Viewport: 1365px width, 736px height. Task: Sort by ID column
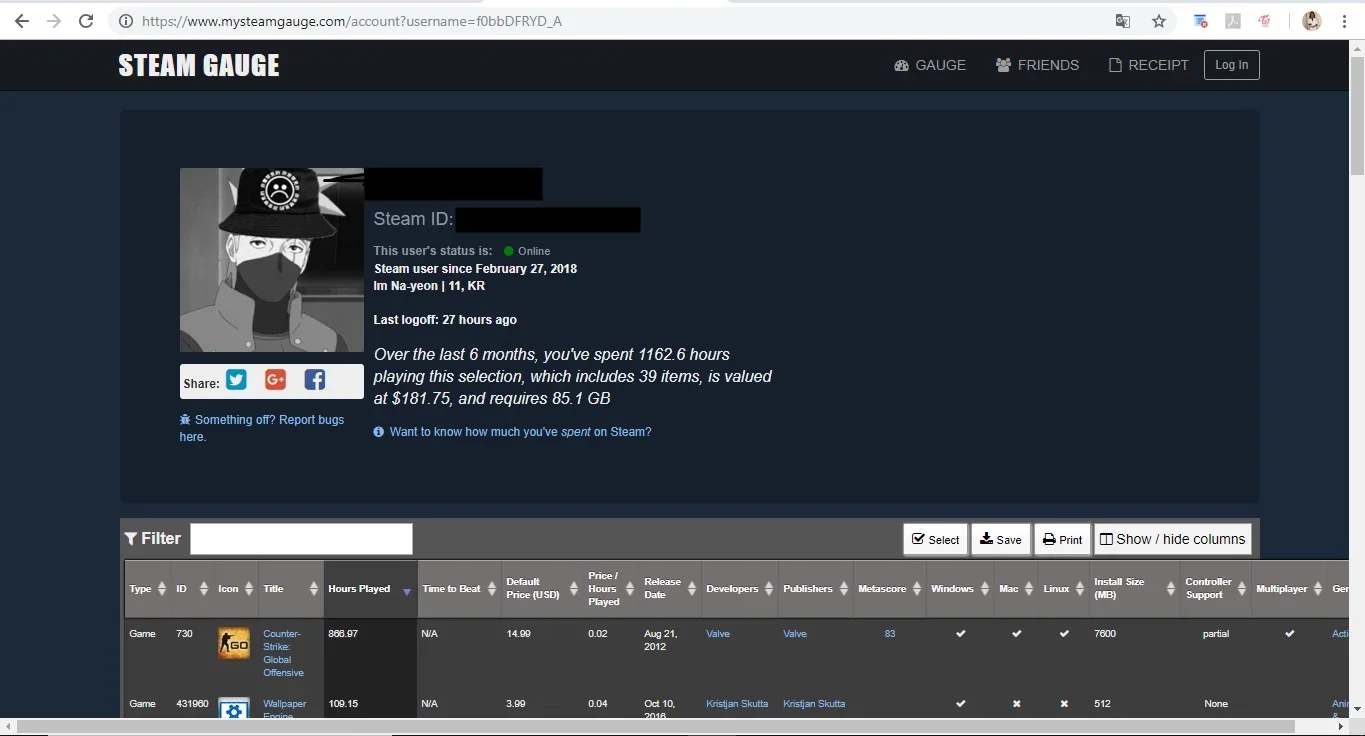coord(192,589)
